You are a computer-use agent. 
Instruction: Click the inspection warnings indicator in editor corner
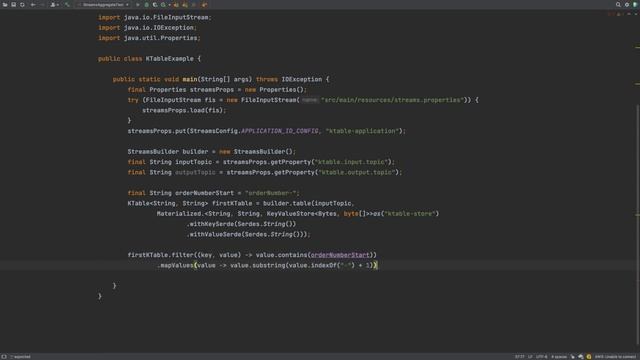click(615, 14)
